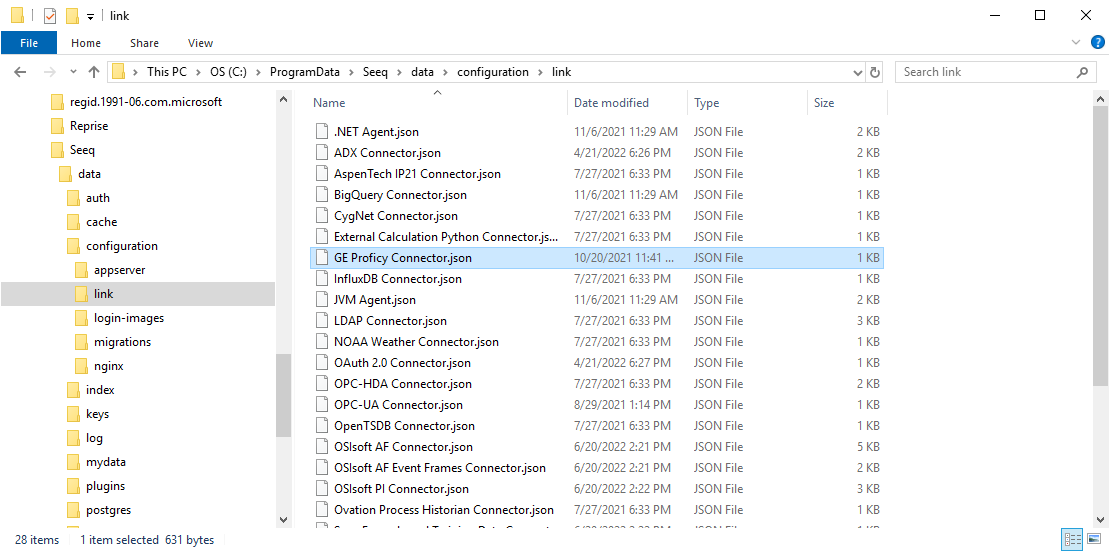Select the nginx folder in the tree
This screenshot has height=552, width=1110.
[109, 367]
